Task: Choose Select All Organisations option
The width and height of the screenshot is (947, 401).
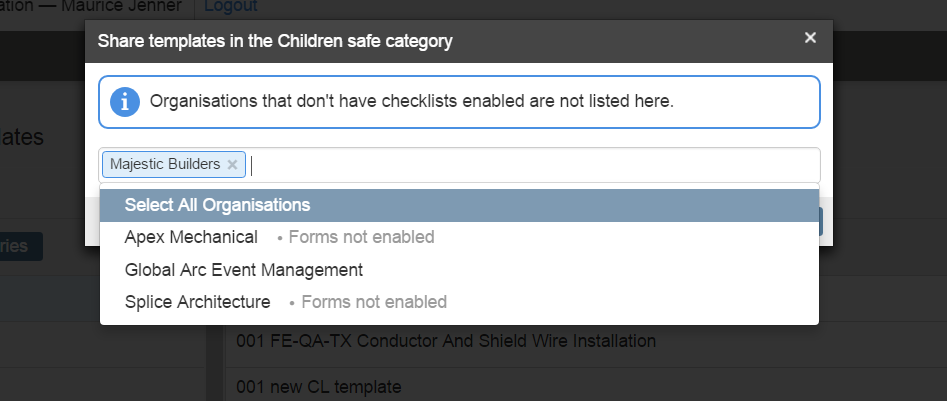Action: (459, 205)
